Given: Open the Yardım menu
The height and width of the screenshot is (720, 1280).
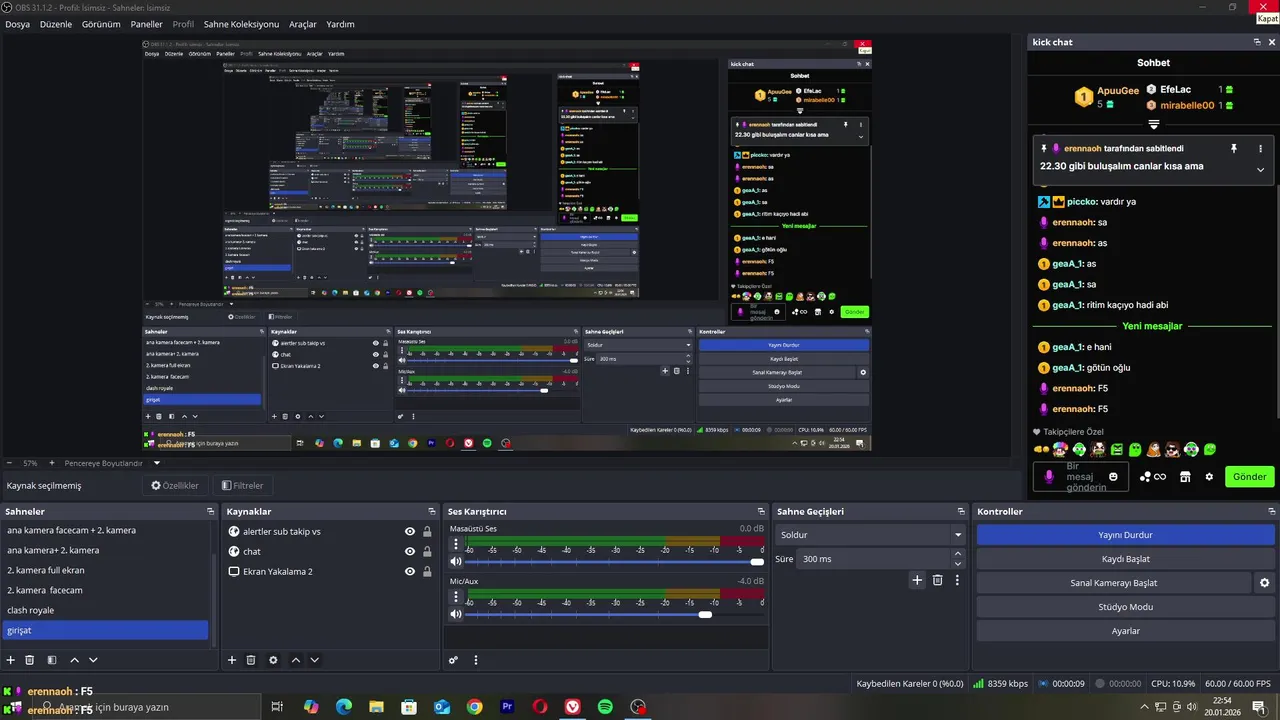Looking at the screenshot, I should tap(341, 24).
